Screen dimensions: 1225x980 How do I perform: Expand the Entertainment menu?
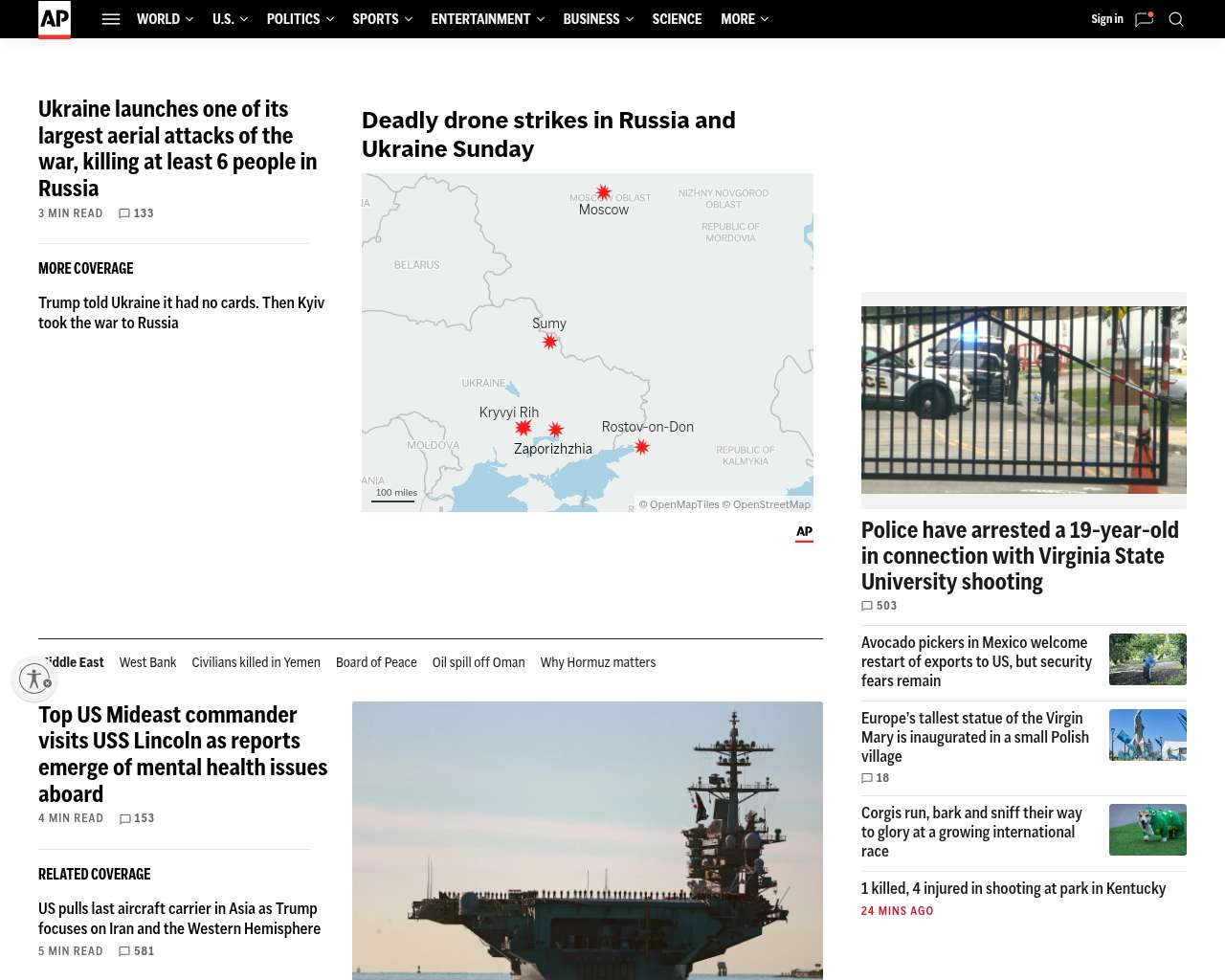click(x=487, y=19)
